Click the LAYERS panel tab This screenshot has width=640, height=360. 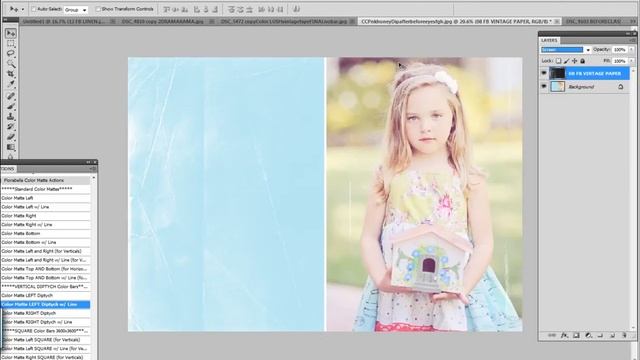(549, 40)
